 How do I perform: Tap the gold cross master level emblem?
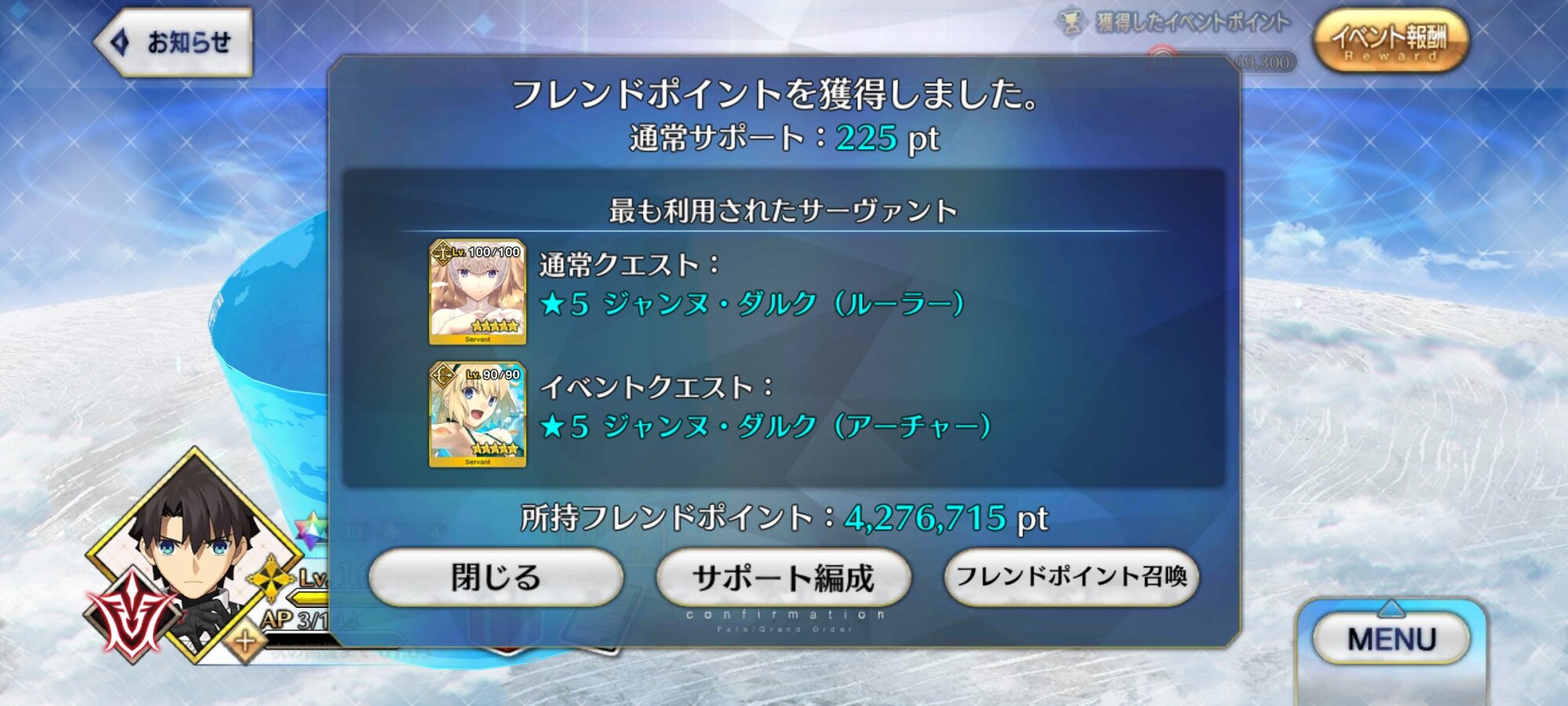click(271, 580)
